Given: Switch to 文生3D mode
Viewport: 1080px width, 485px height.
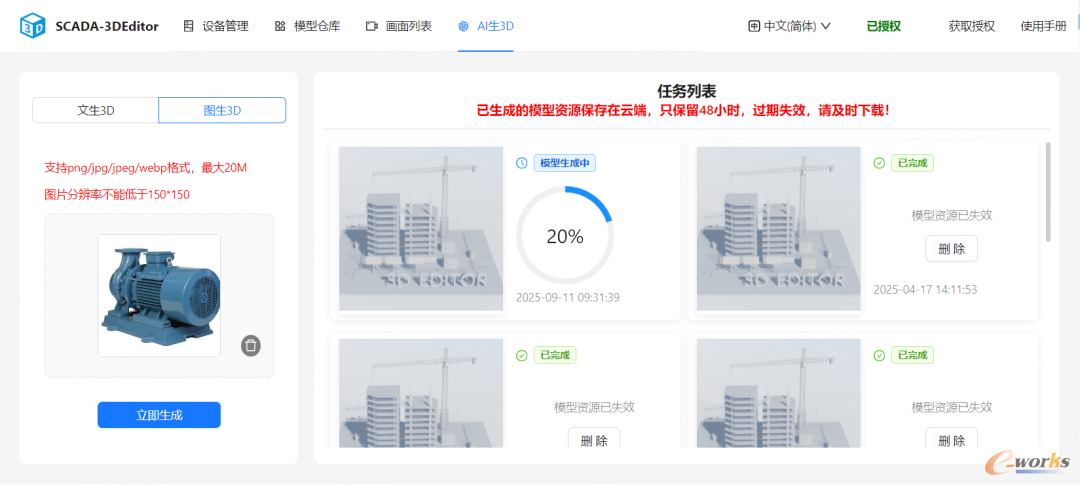Looking at the screenshot, I should 96,110.
